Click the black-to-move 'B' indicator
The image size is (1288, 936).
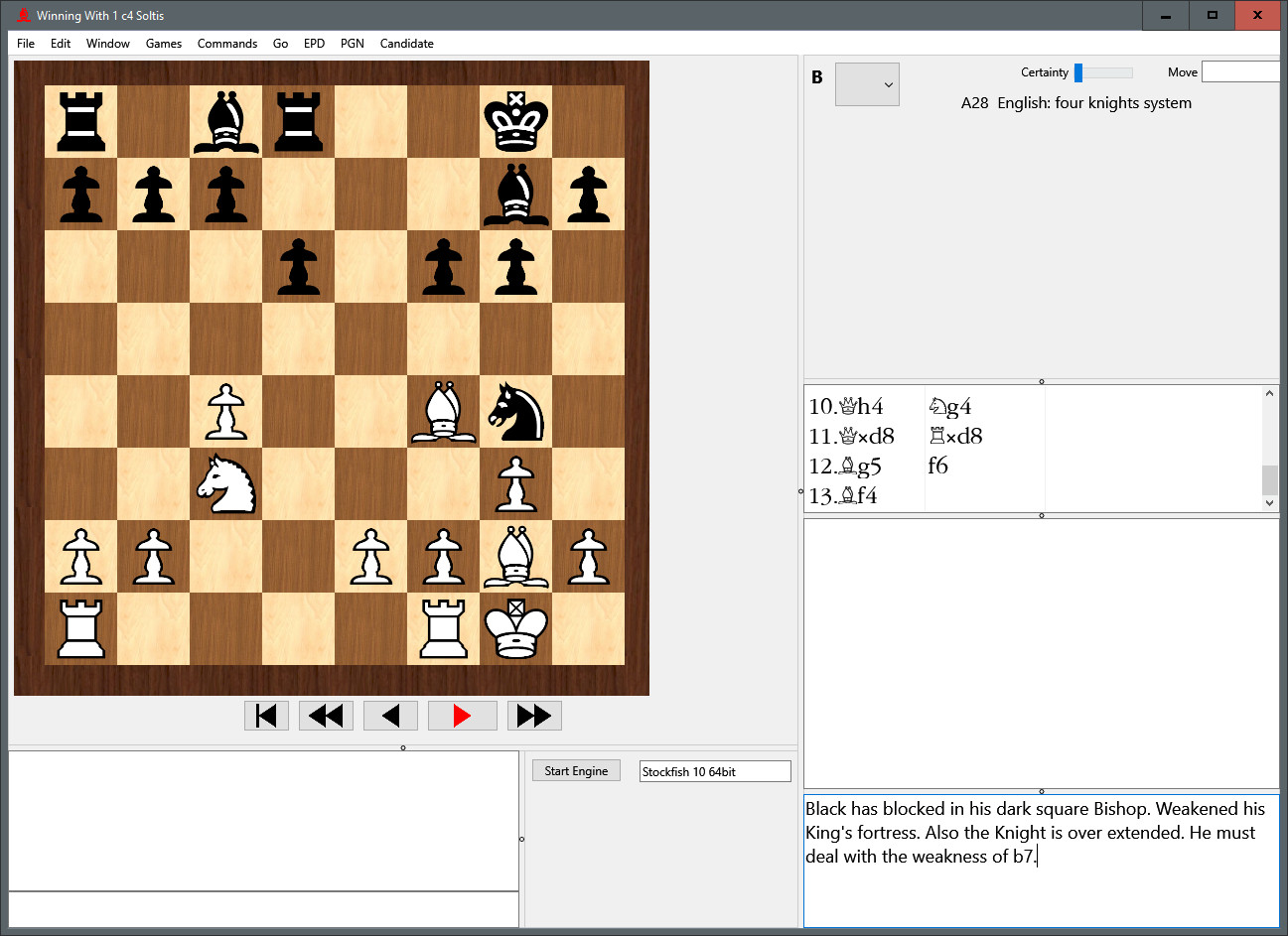(816, 76)
